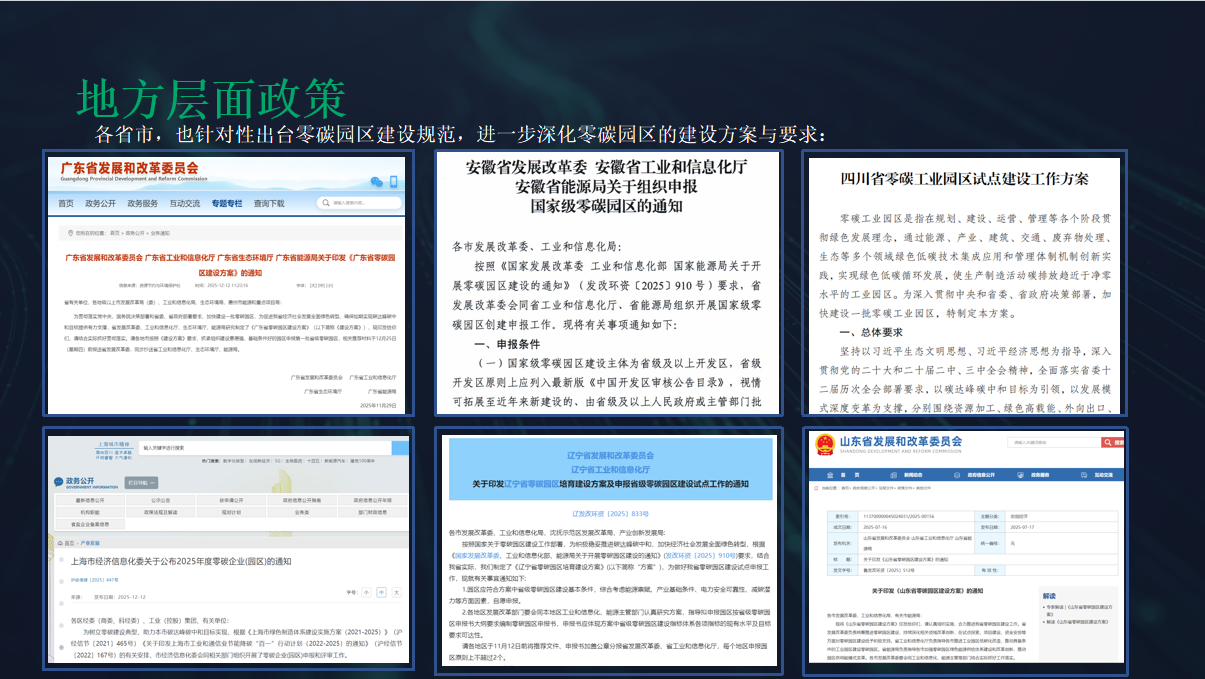Open 专题专栏 tab in Guangdong nav bar
Image resolution: width=1205 pixels, height=679 pixels.
pyautogui.click(x=227, y=203)
